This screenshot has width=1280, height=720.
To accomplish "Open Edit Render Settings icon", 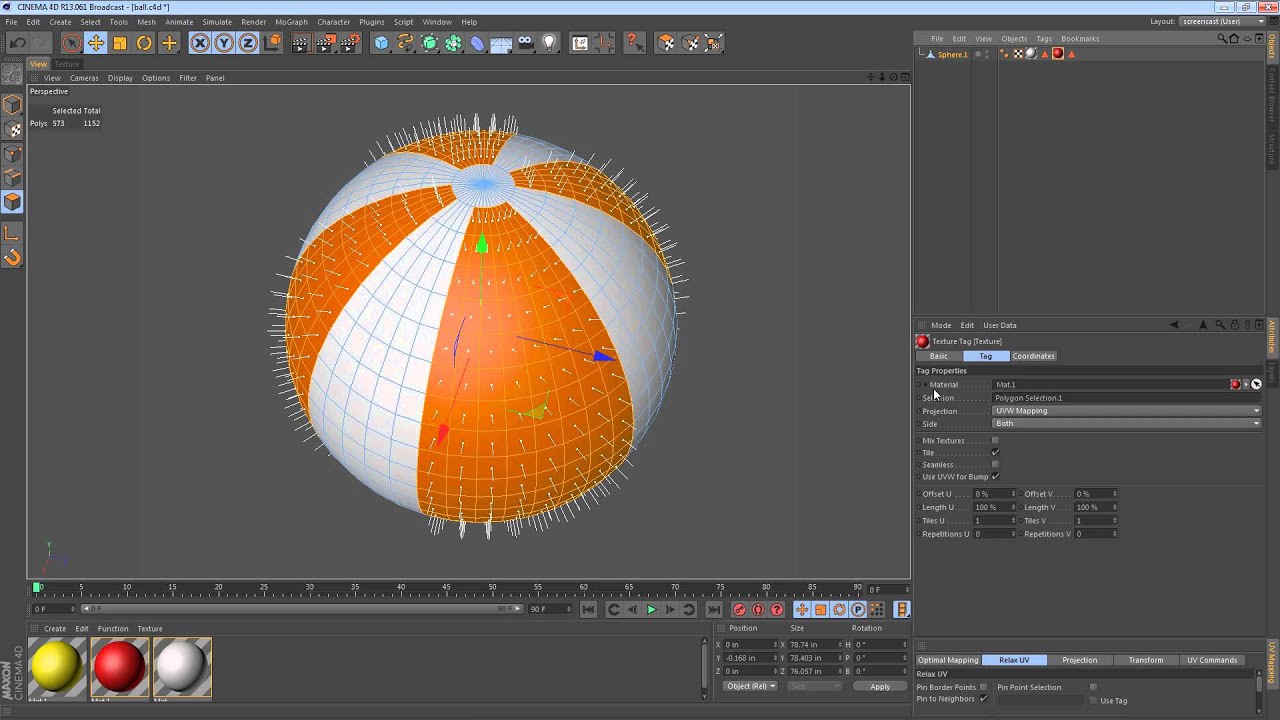I will point(350,43).
